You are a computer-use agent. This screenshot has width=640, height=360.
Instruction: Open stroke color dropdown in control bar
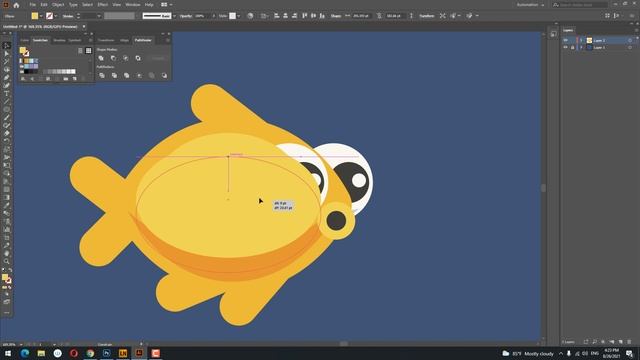click(56, 16)
